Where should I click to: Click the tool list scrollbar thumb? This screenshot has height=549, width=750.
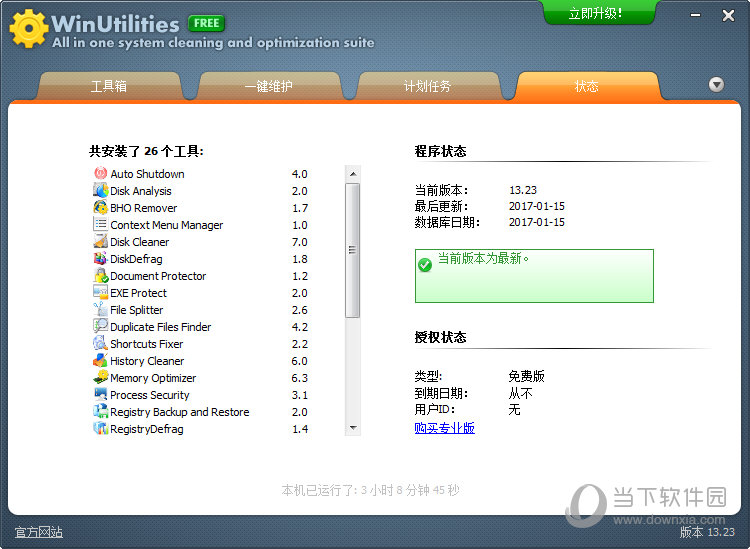click(353, 250)
